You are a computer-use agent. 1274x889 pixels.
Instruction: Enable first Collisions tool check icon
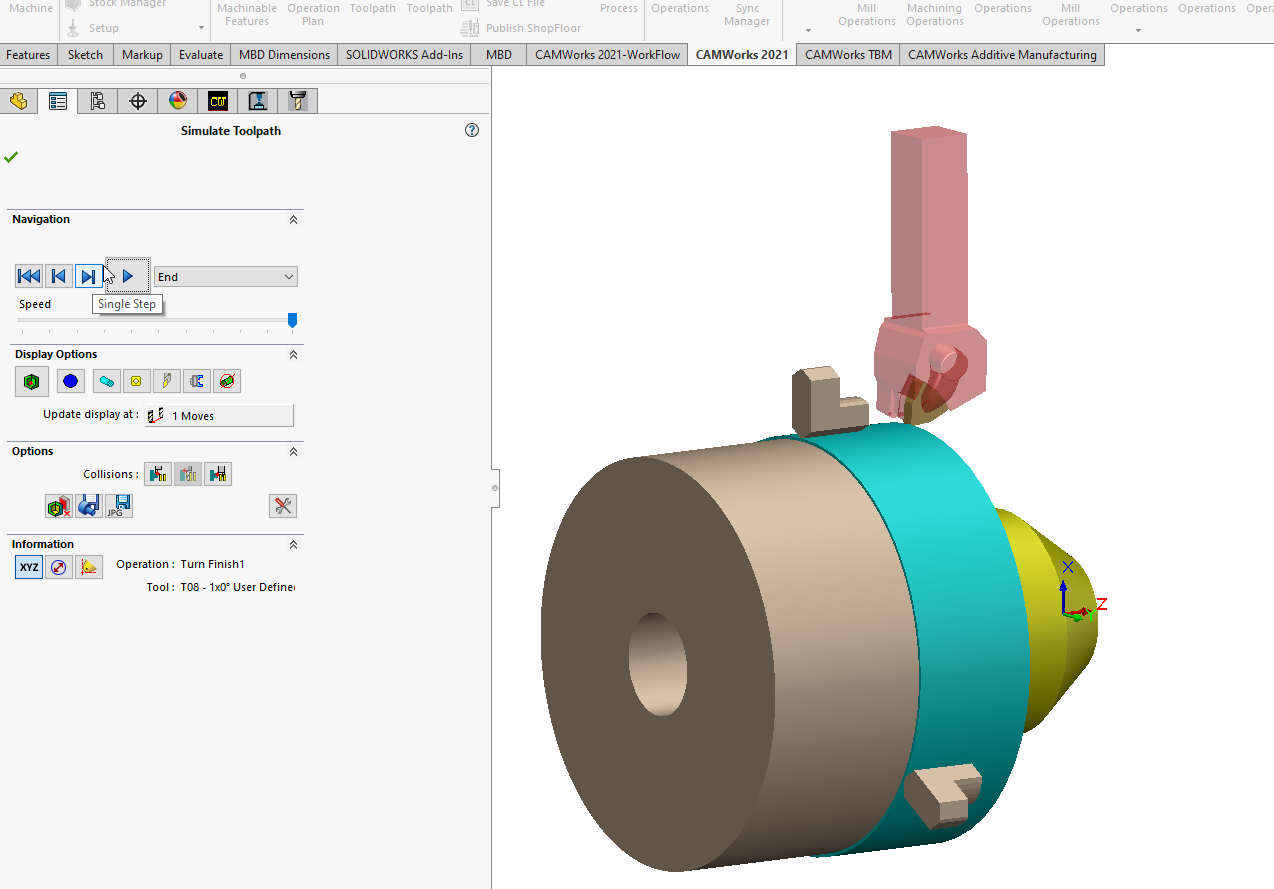(158, 474)
